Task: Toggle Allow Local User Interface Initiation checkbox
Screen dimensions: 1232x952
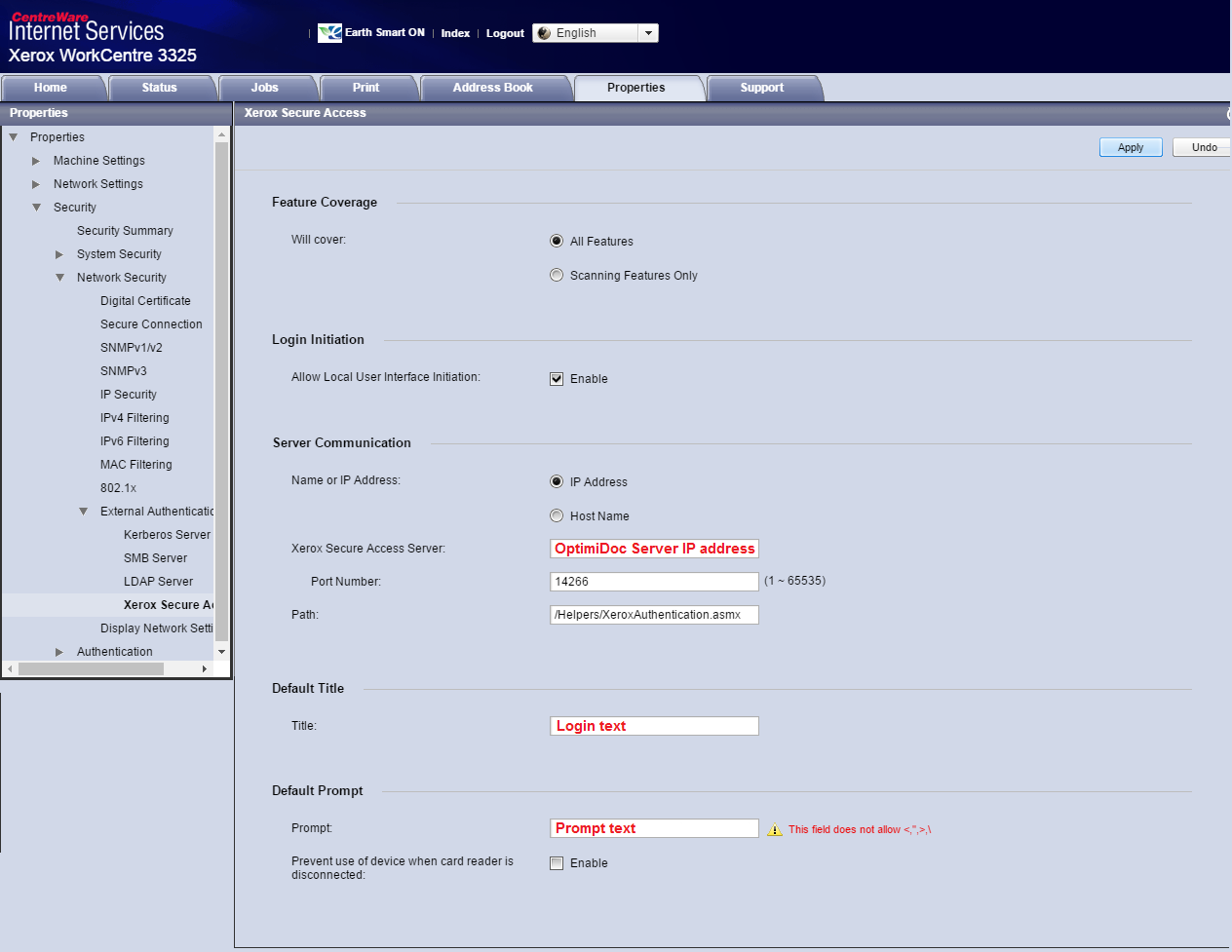Action: 557,379
